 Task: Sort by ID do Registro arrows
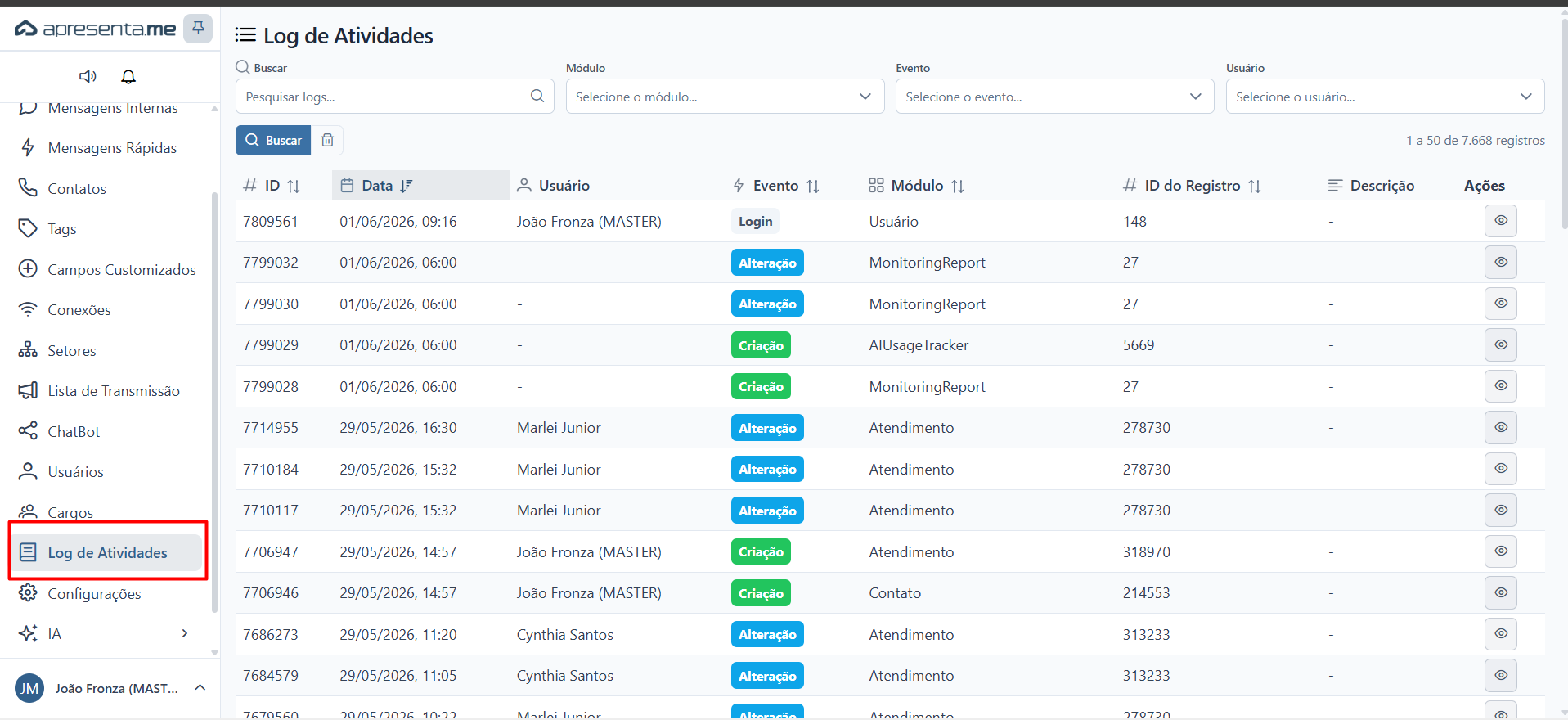1255,186
